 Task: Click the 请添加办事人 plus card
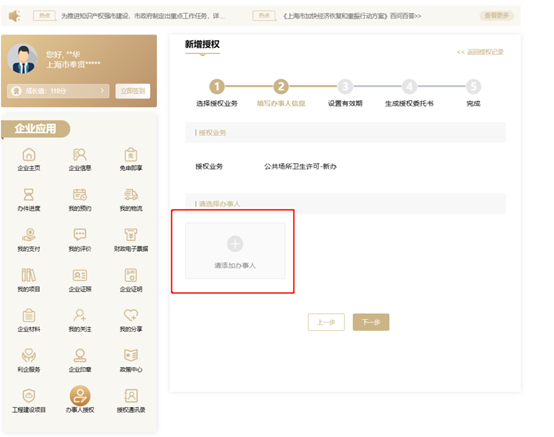235,251
